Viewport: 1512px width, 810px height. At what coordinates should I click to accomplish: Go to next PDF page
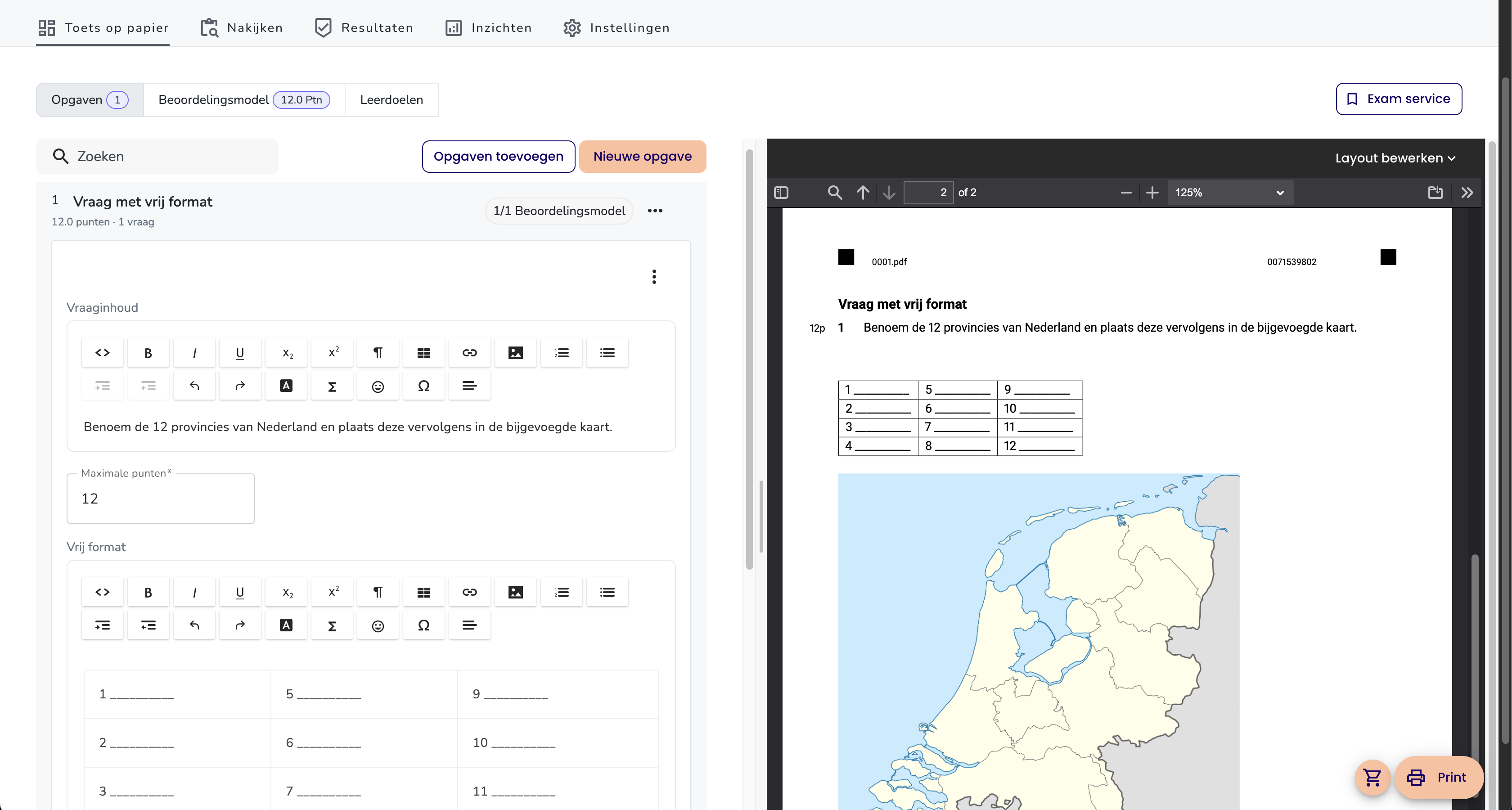pyautogui.click(x=889, y=193)
